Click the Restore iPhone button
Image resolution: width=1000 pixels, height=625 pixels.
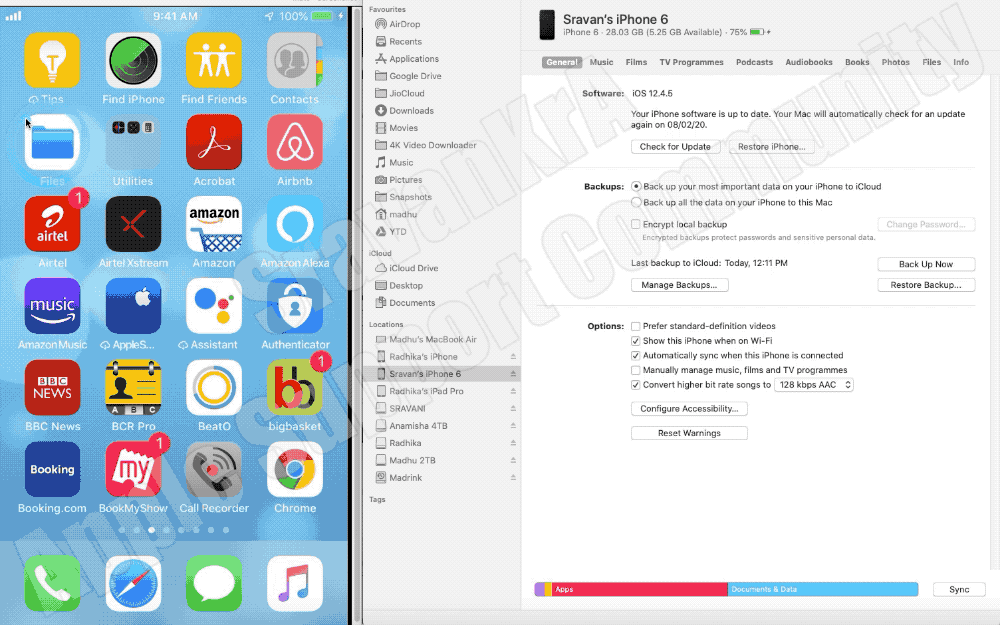[x=772, y=147]
